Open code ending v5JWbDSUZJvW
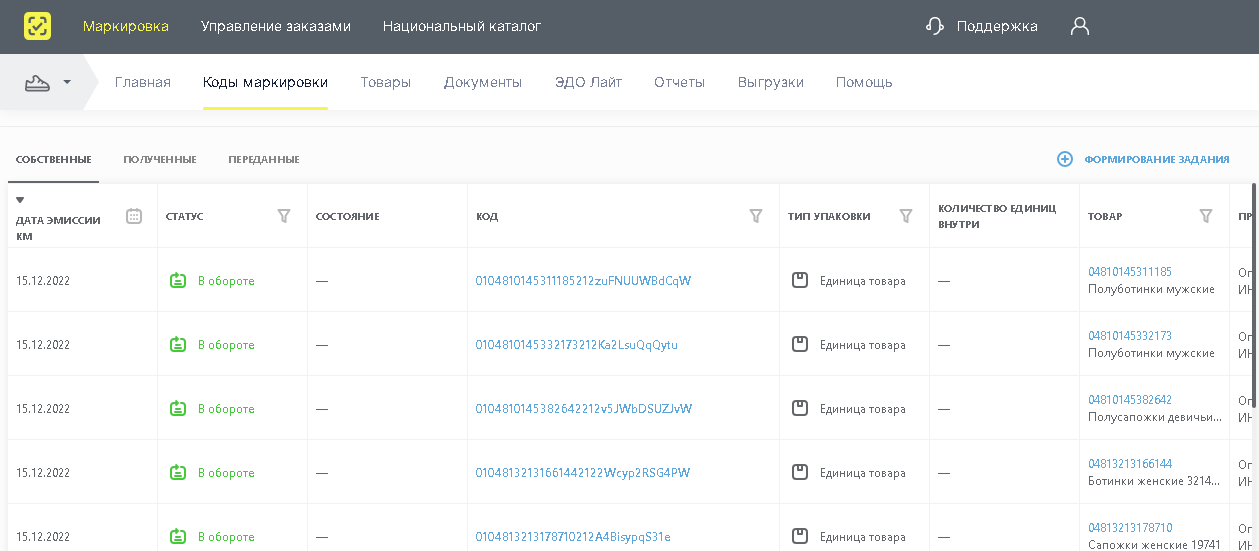Viewport: 1259px width, 551px height. tap(583, 409)
